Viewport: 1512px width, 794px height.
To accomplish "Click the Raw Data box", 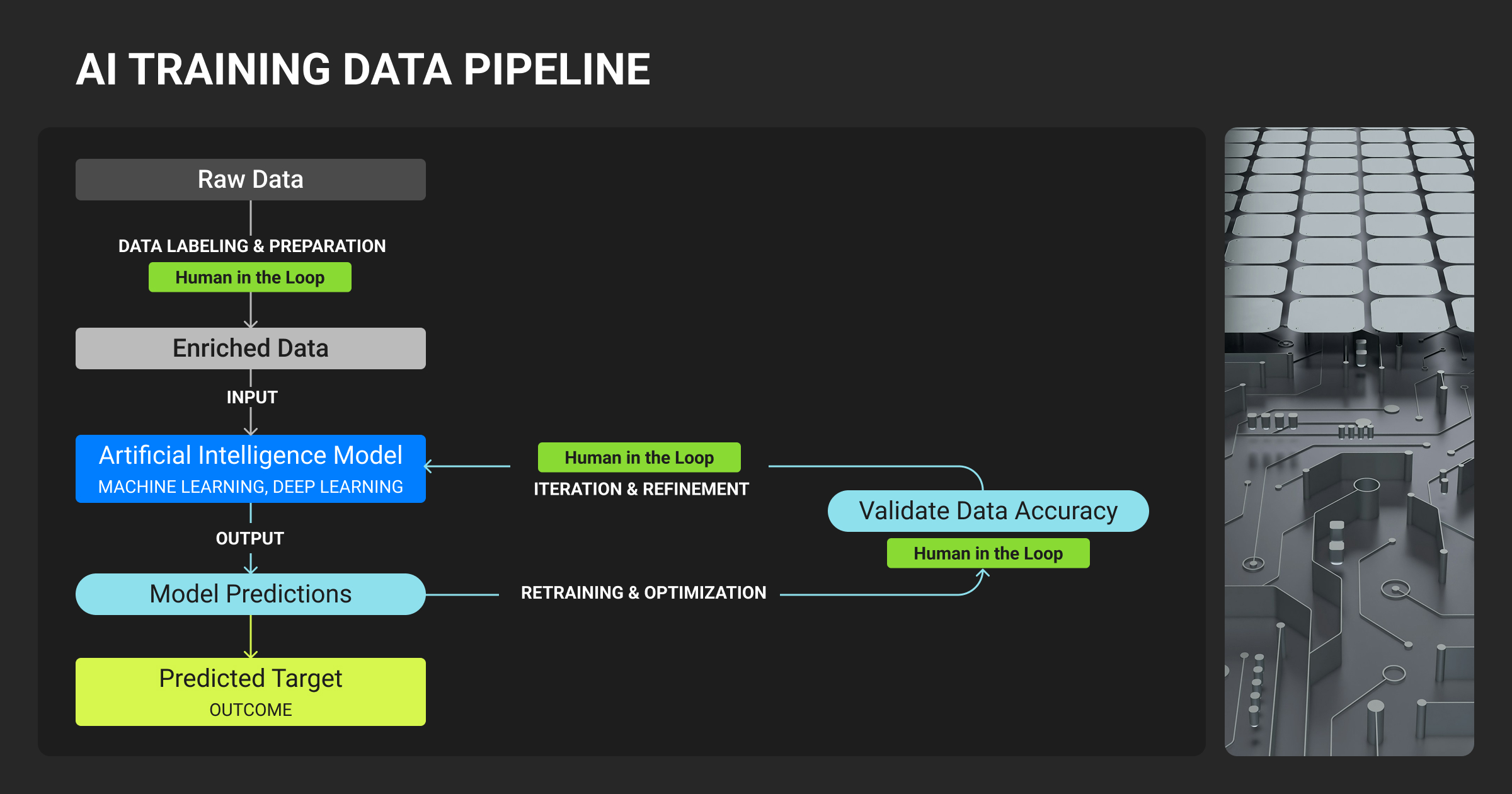I will [250, 180].
